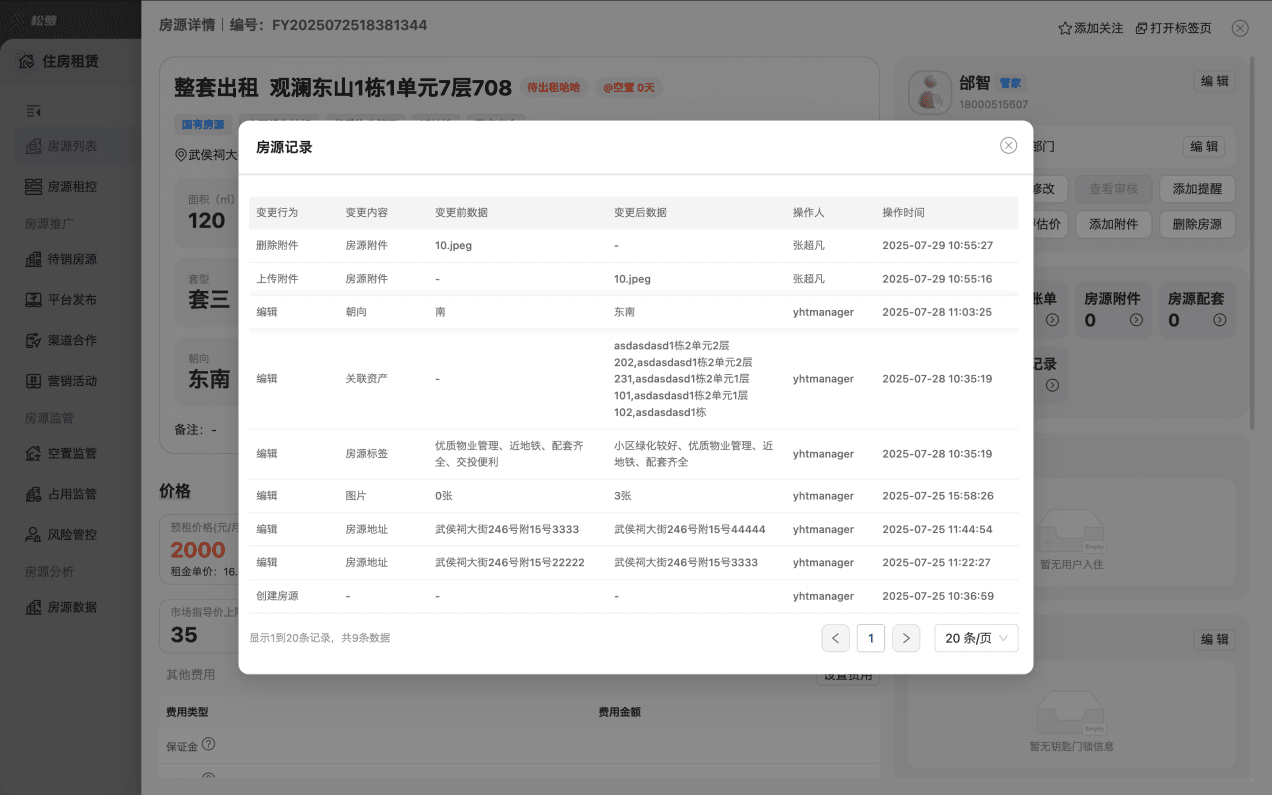Click the 待销房源 sidebar icon
Image resolution: width=1272 pixels, height=795 pixels.
pos(33,259)
